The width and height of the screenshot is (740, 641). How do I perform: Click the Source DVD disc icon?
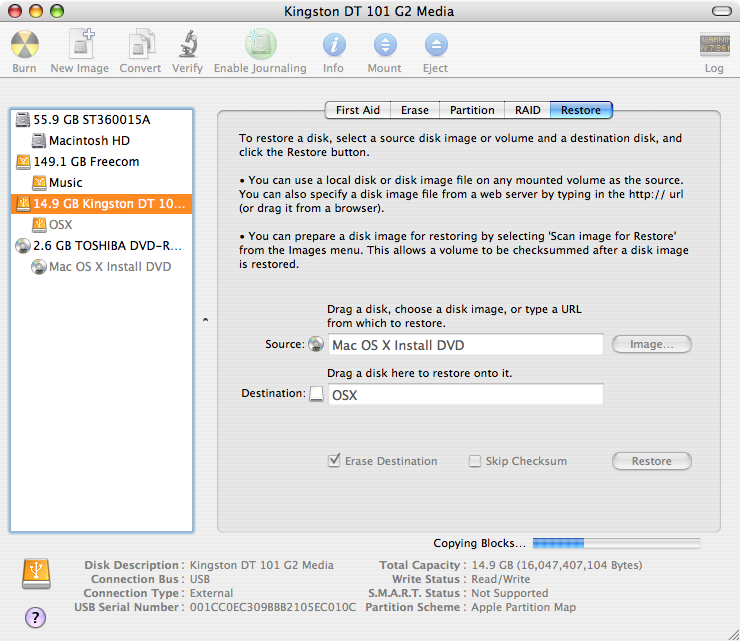tap(316, 344)
